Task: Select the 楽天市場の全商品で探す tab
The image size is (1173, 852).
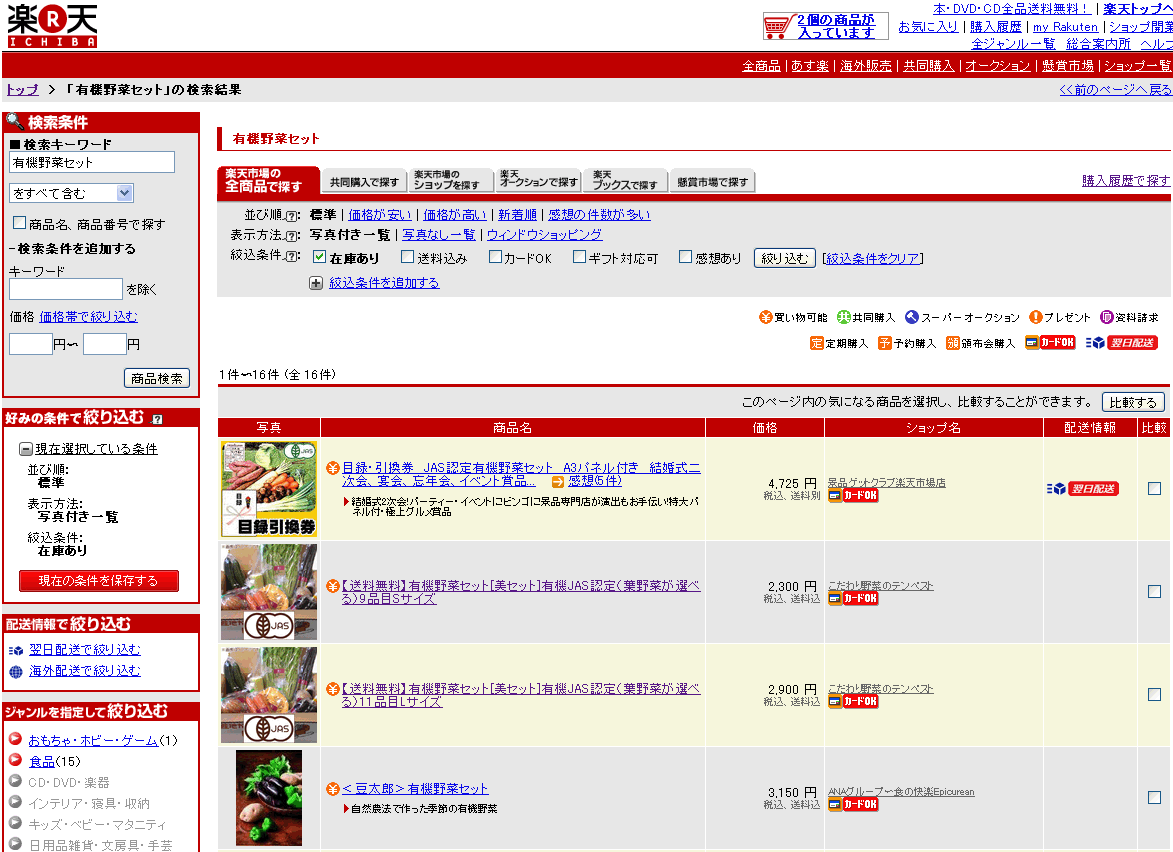Action: point(268,180)
